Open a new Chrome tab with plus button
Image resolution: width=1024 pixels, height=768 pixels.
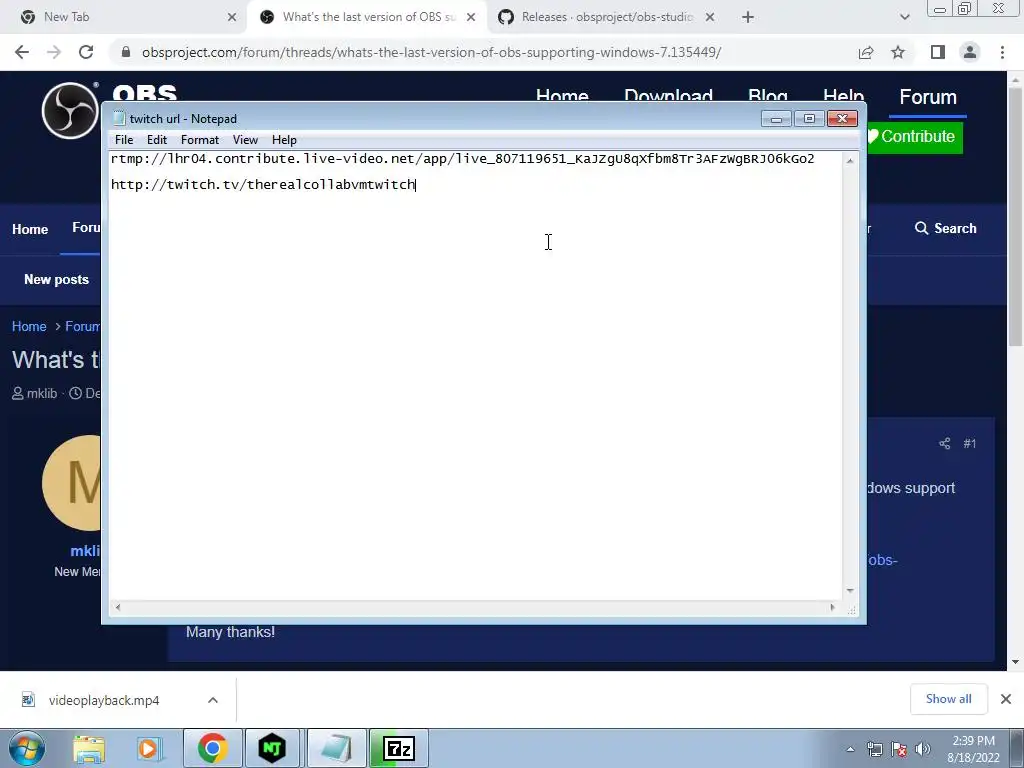point(748,17)
